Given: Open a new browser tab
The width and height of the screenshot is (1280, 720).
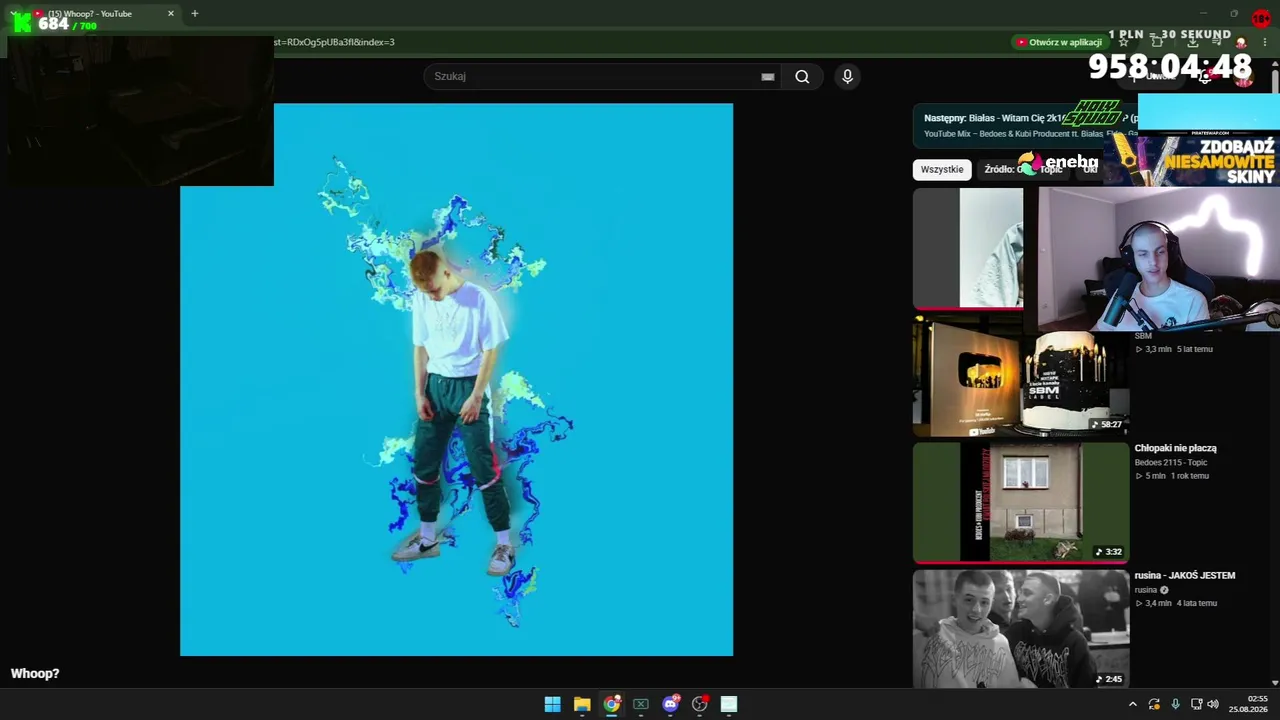Looking at the screenshot, I should (195, 14).
